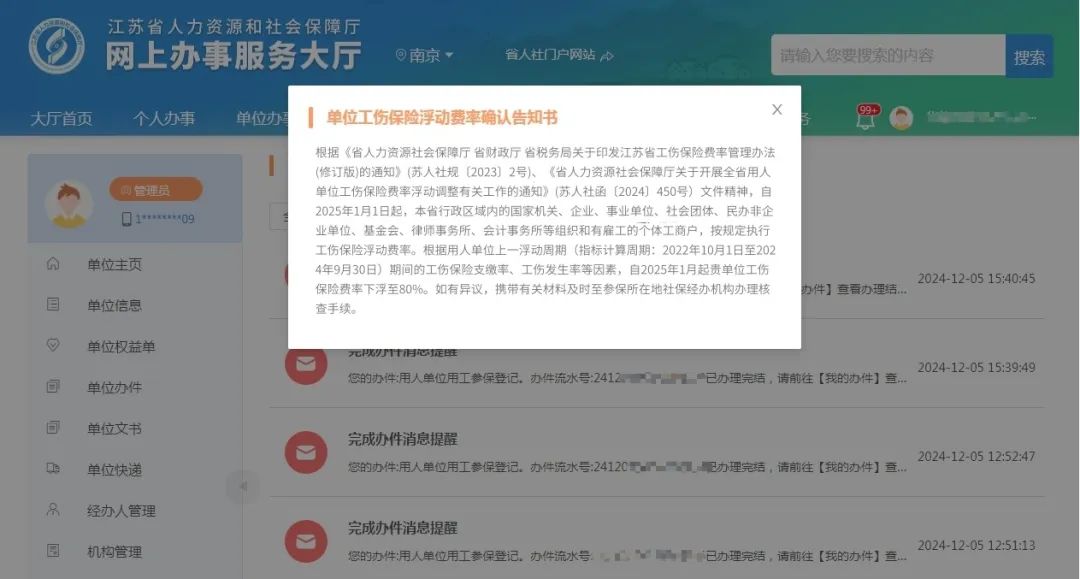Open the notification bell with 99+ badge
The height and width of the screenshot is (579, 1080).
point(866,118)
